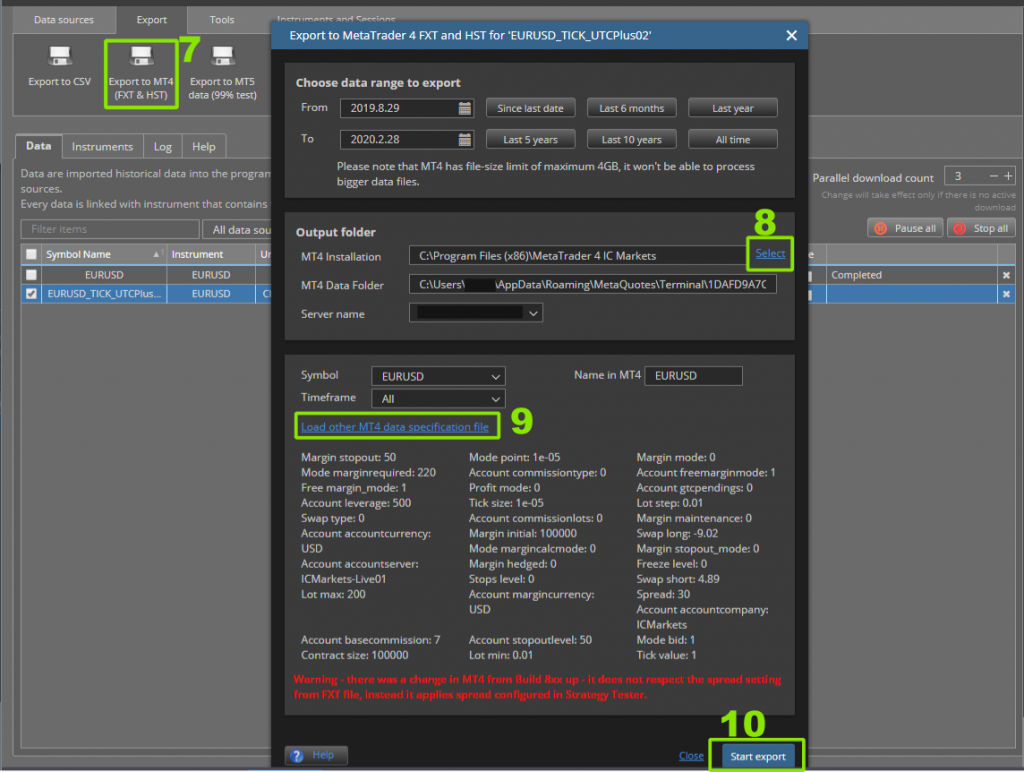The width and height of the screenshot is (1024, 772).
Task: Click Select link for MT4 Installation
Action: (x=770, y=253)
